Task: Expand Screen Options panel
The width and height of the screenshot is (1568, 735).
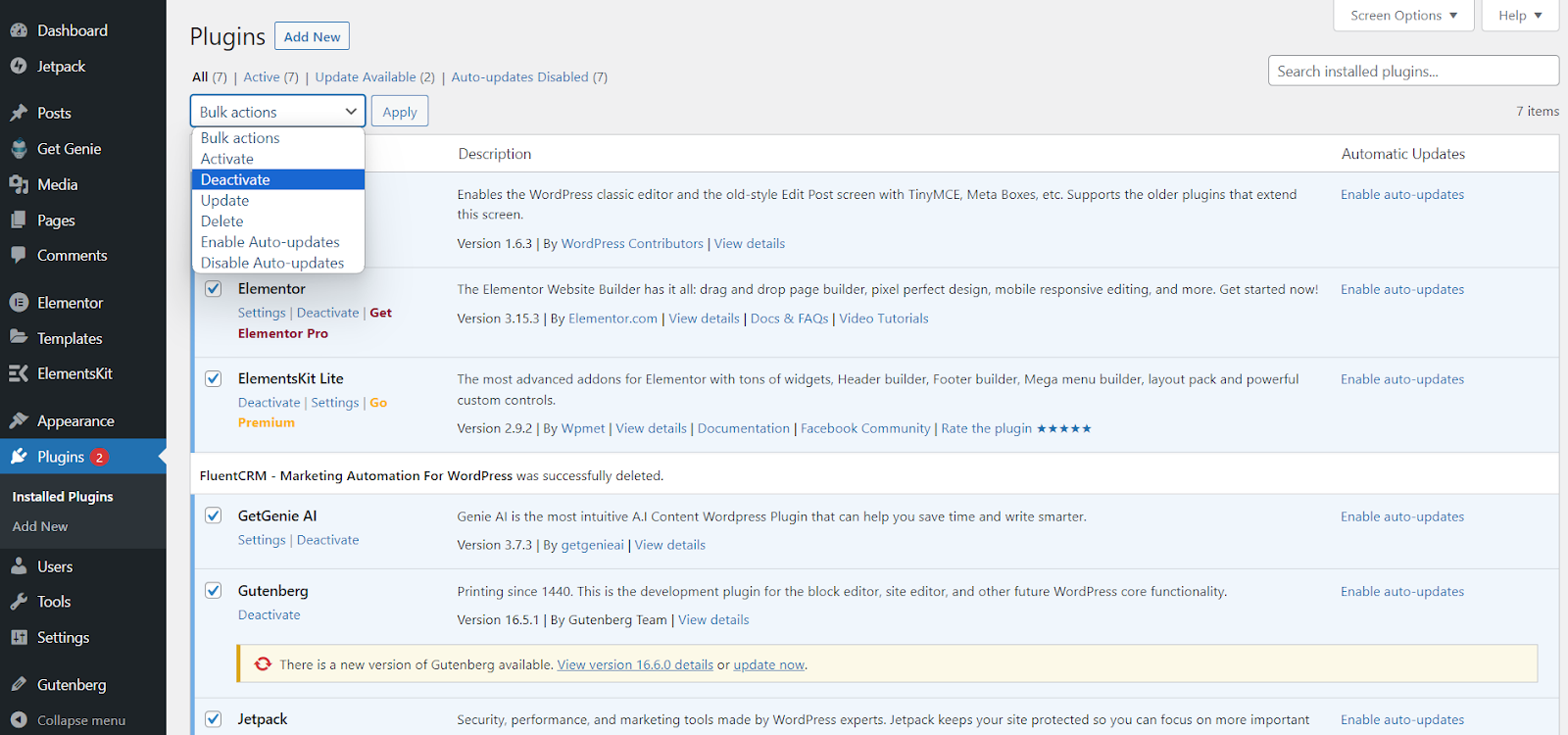Action: (x=1403, y=16)
